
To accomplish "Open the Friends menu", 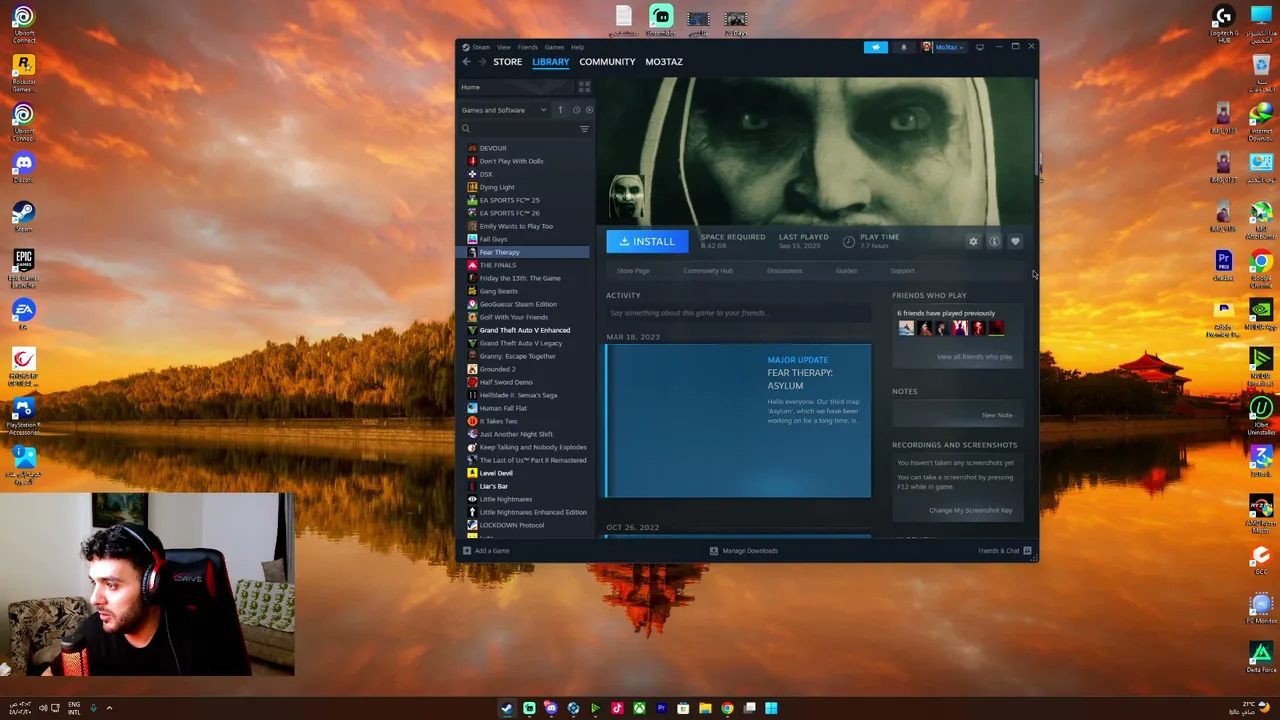I will pyautogui.click(x=527, y=47).
